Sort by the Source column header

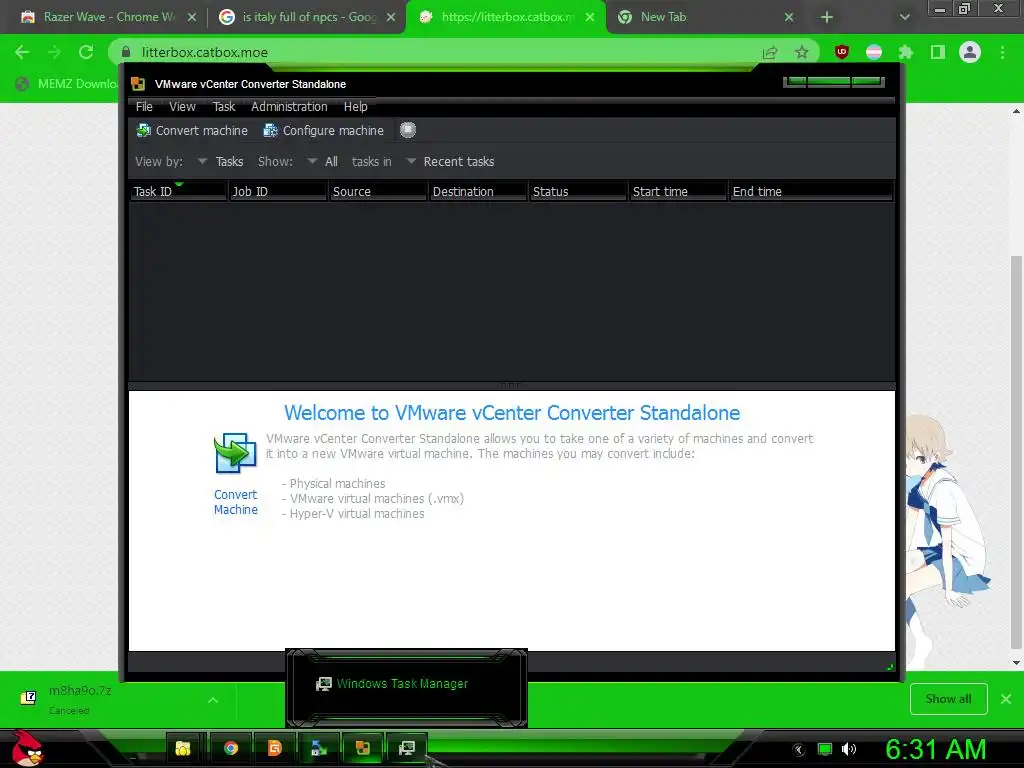[378, 191]
